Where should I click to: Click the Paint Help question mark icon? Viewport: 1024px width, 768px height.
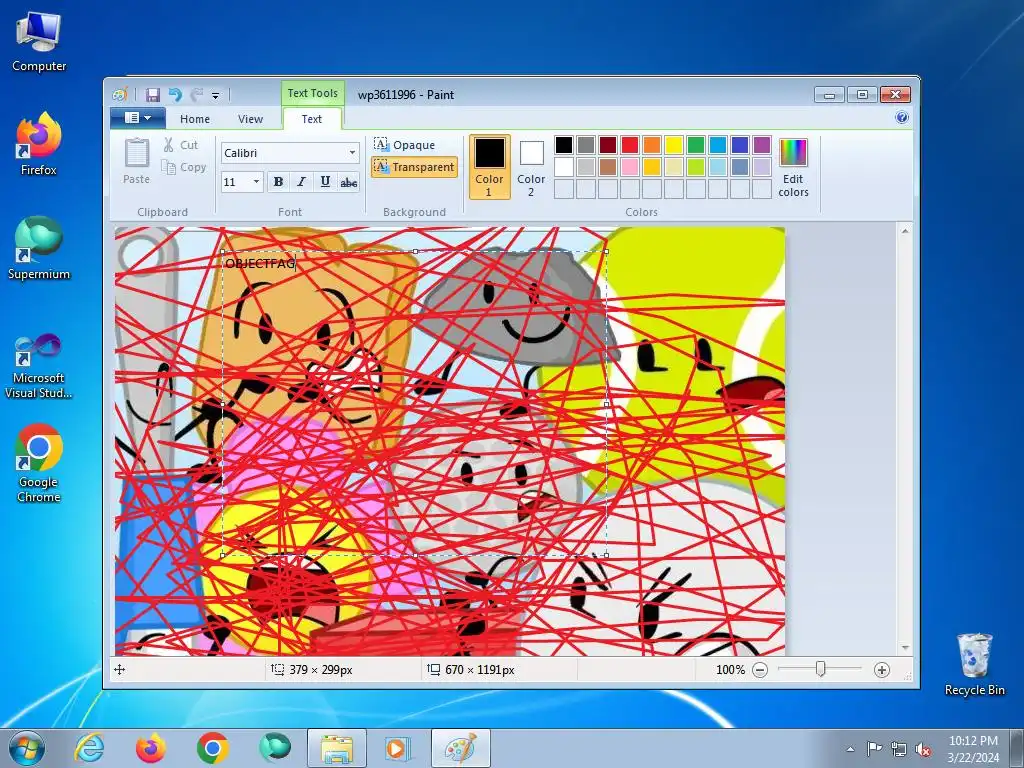pyautogui.click(x=902, y=118)
